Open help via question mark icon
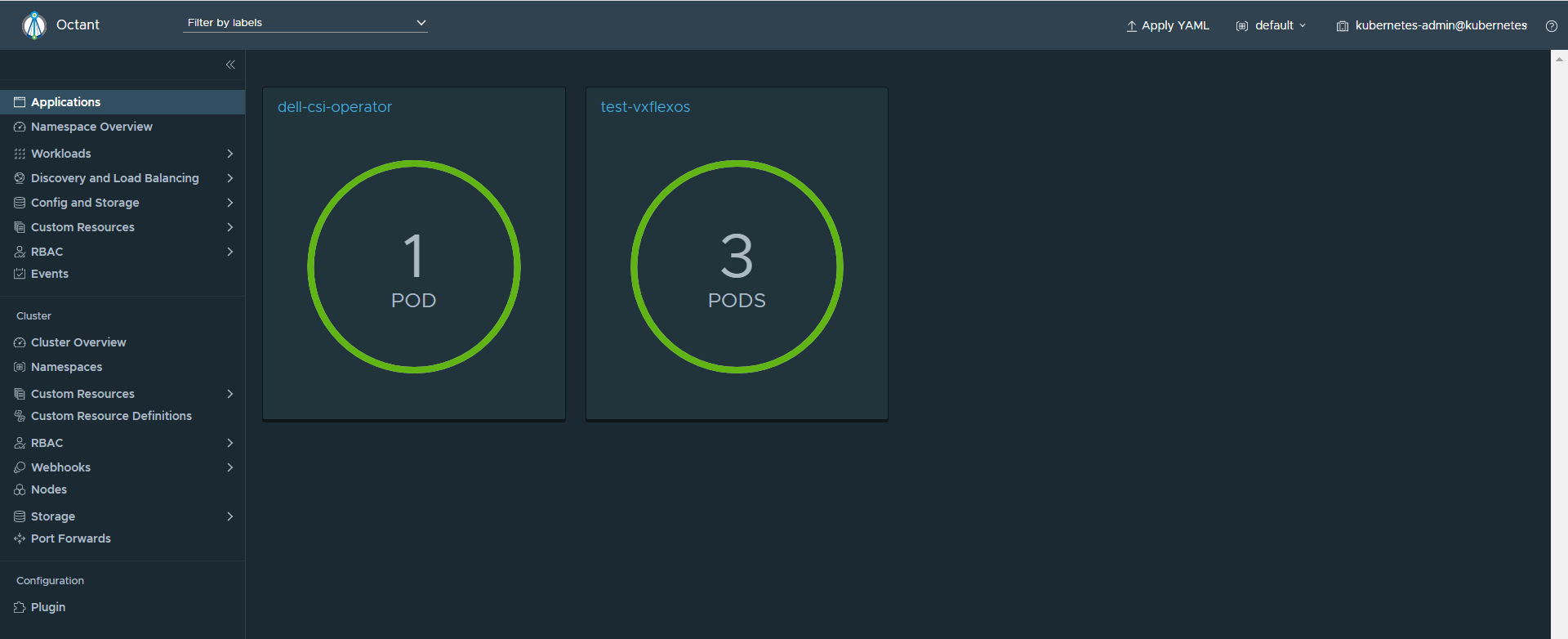The height and width of the screenshot is (639, 1568). click(1552, 26)
